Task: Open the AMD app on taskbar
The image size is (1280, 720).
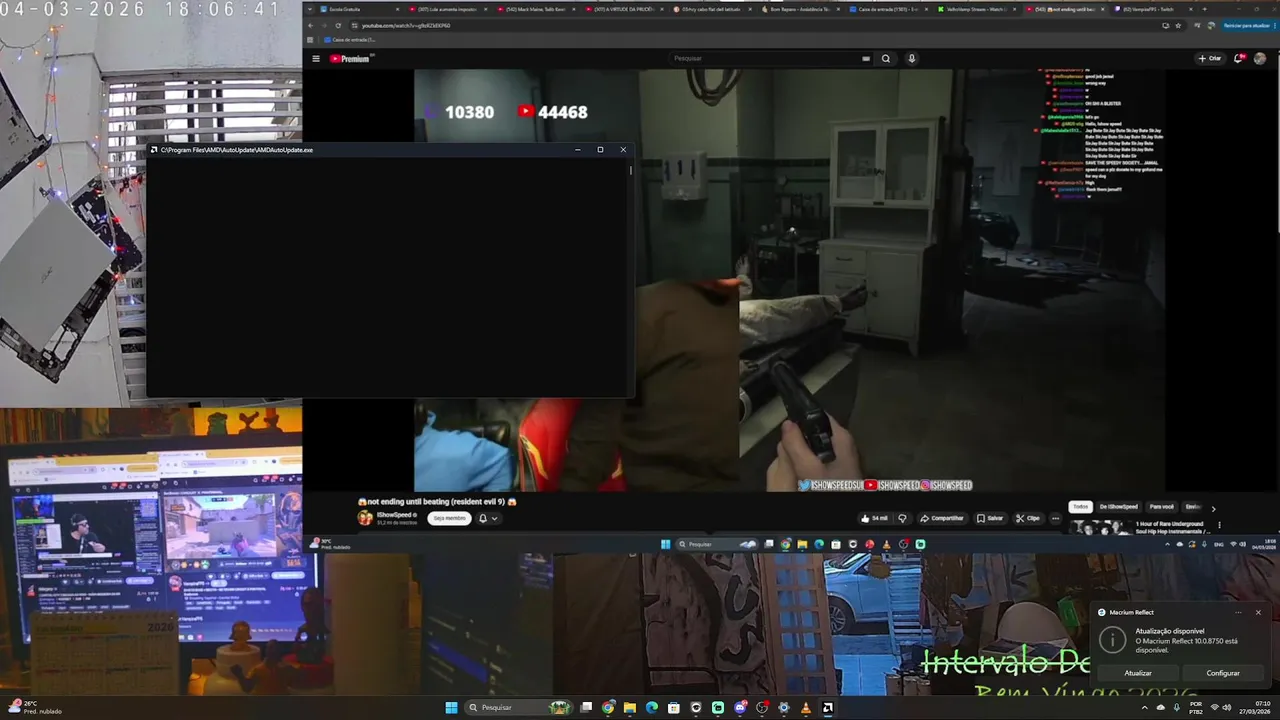Action: pos(827,708)
